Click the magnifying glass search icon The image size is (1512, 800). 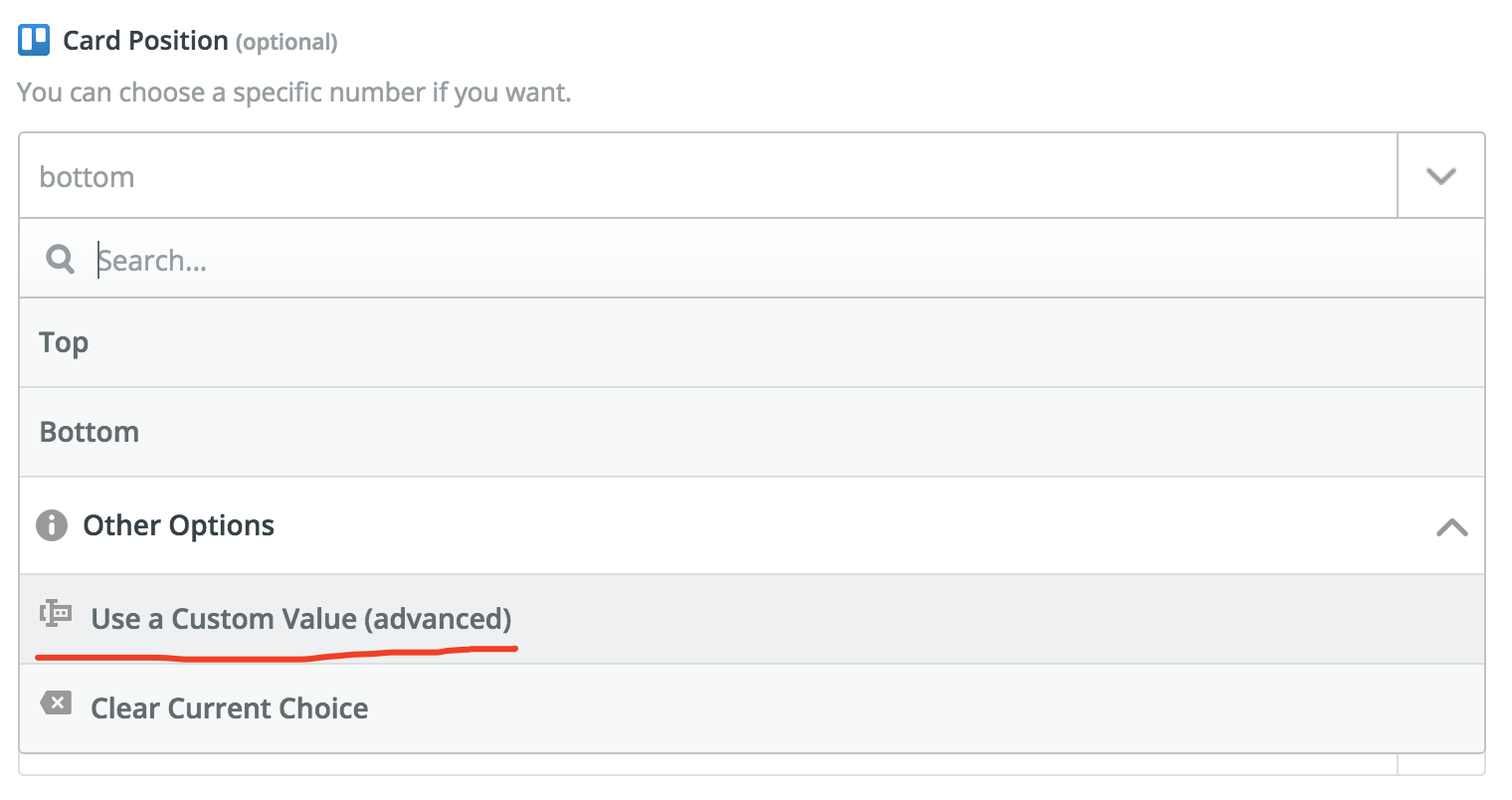click(x=61, y=260)
